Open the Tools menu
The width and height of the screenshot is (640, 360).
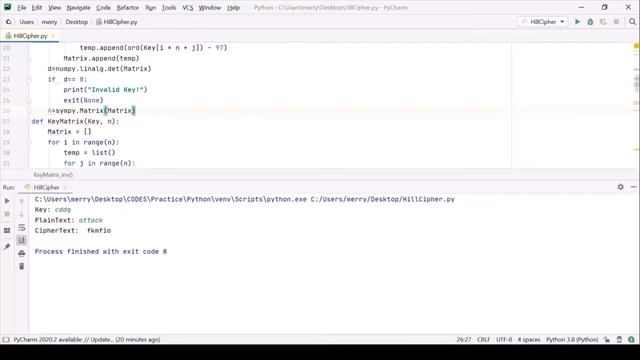pos(169,8)
